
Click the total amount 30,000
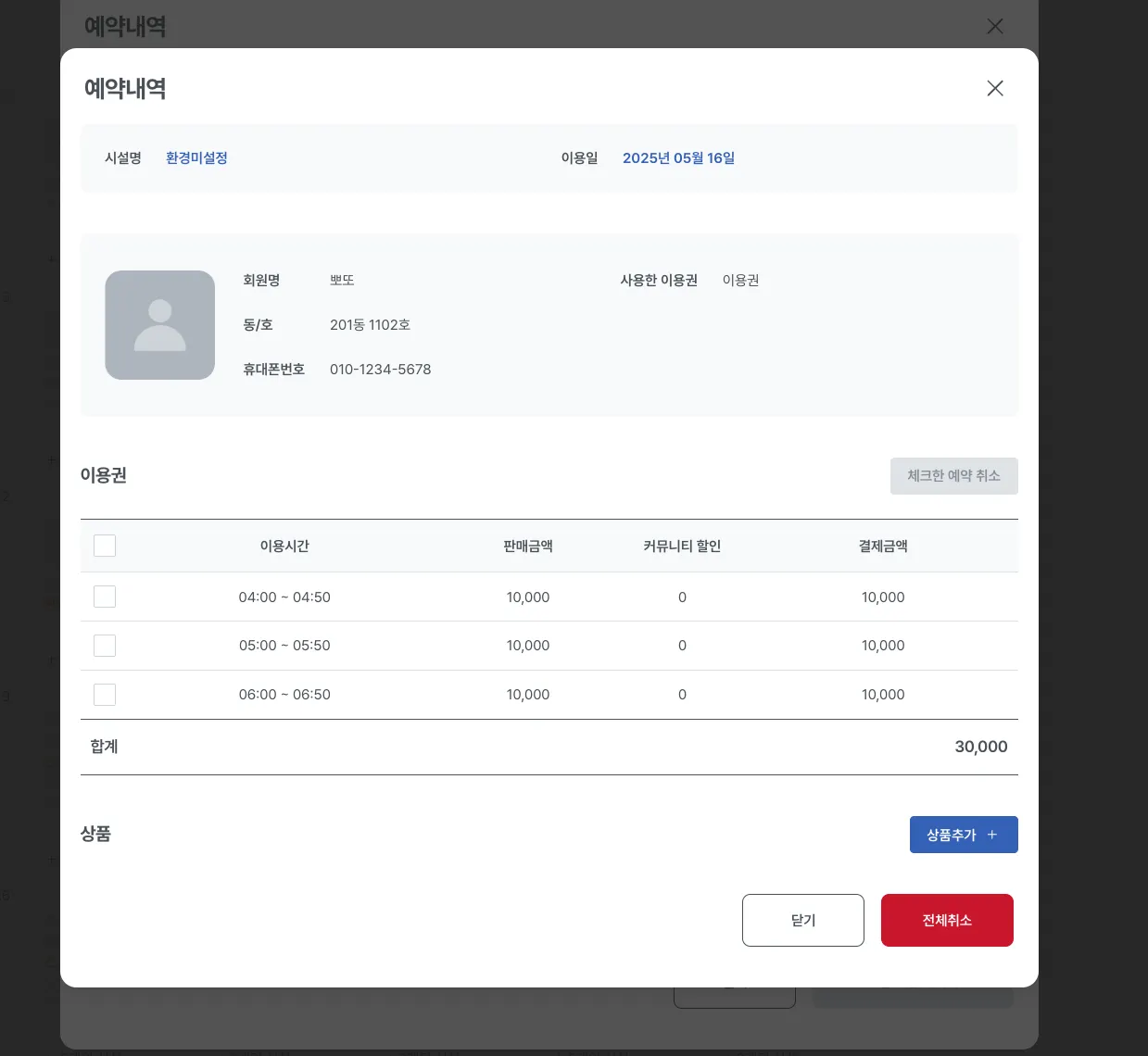click(x=981, y=747)
